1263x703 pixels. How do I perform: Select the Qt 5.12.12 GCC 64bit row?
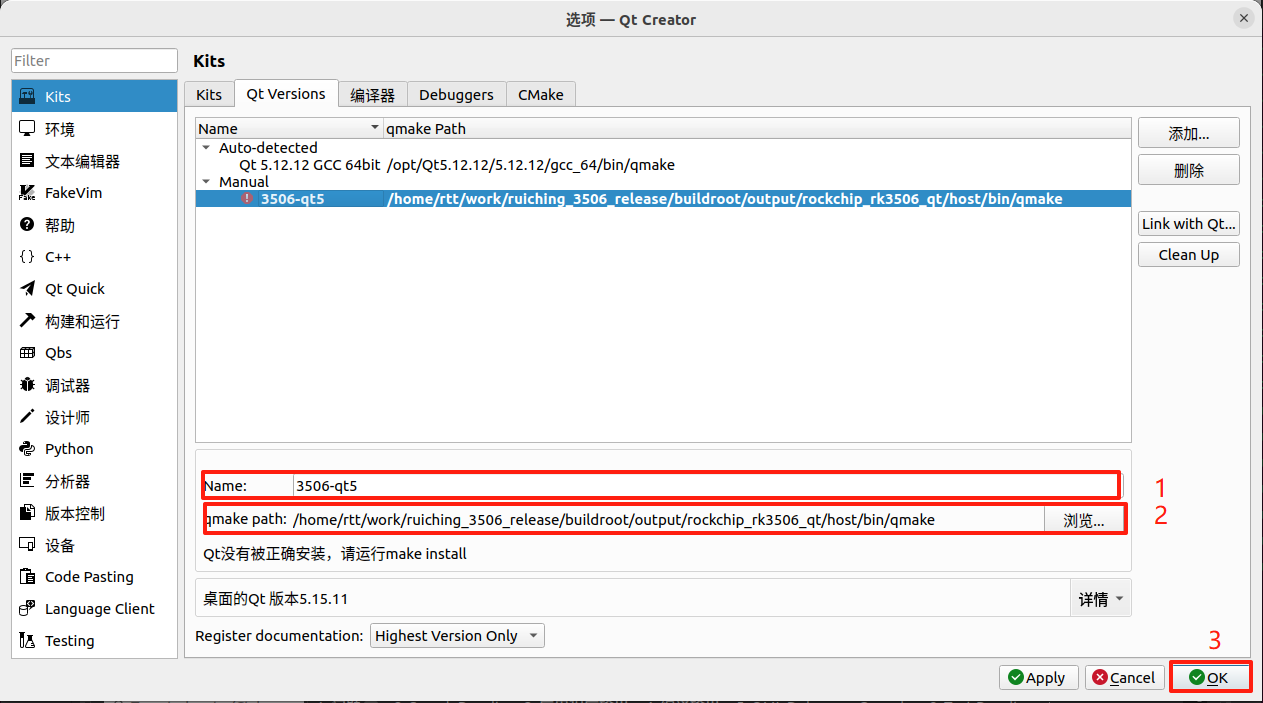(x=310, y=165)
